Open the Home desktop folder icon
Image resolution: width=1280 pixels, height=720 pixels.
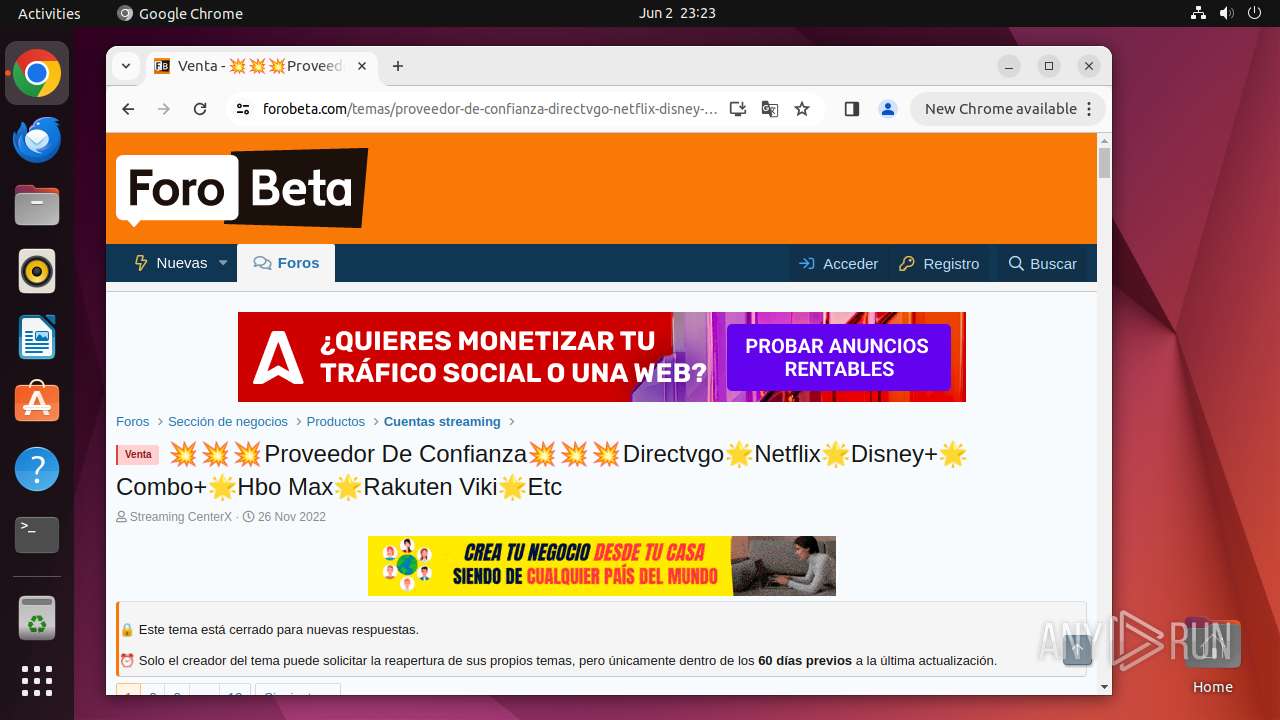pyautogui.click(x=1212, y=655)
